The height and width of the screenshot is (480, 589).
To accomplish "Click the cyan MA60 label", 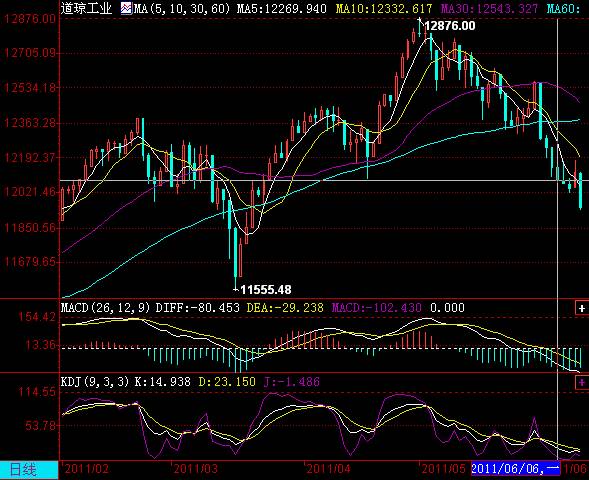I will click(x=563, y=8).
